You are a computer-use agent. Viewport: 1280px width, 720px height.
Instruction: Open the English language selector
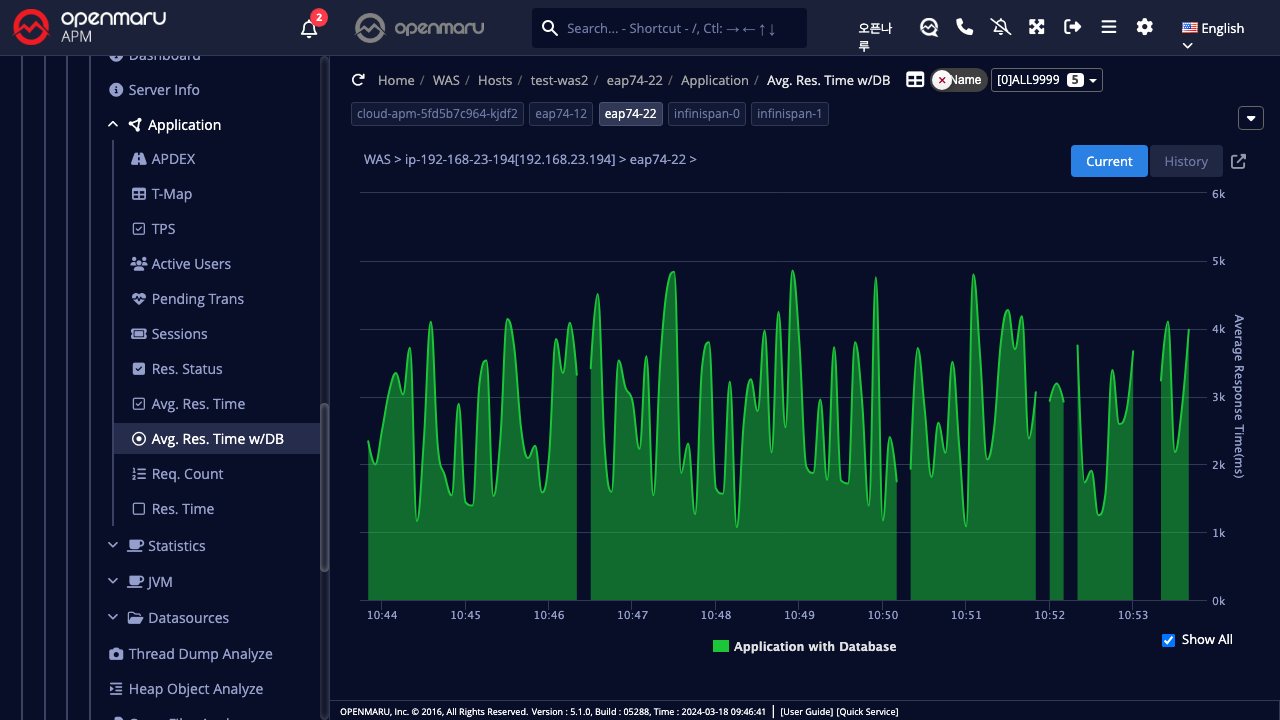point(1212,29)
